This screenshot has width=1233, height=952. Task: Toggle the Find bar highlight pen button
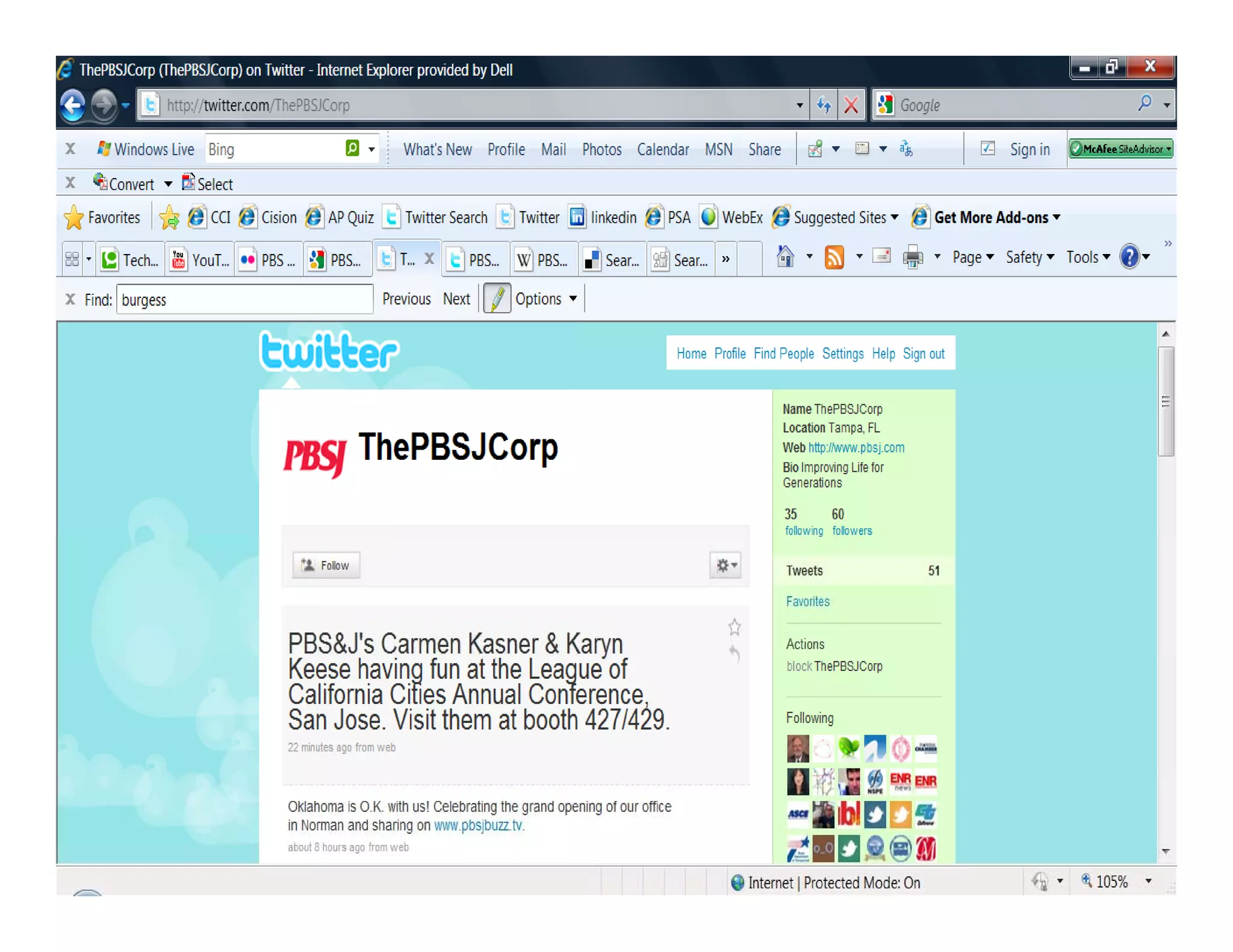click(x=497, y=299)
